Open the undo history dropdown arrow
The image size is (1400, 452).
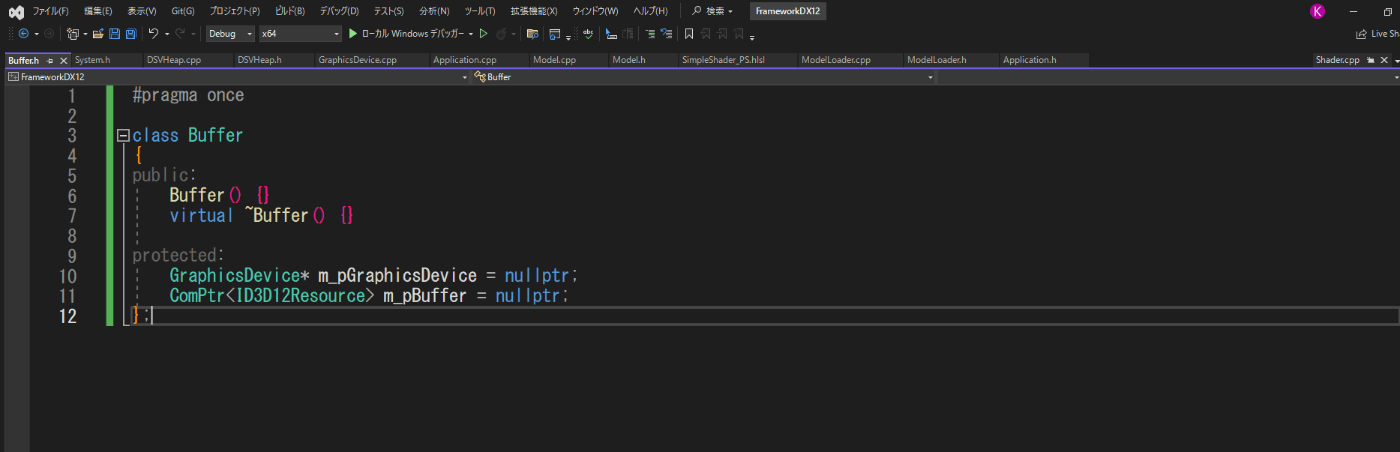pyautogui.click(x=167, y=33)
